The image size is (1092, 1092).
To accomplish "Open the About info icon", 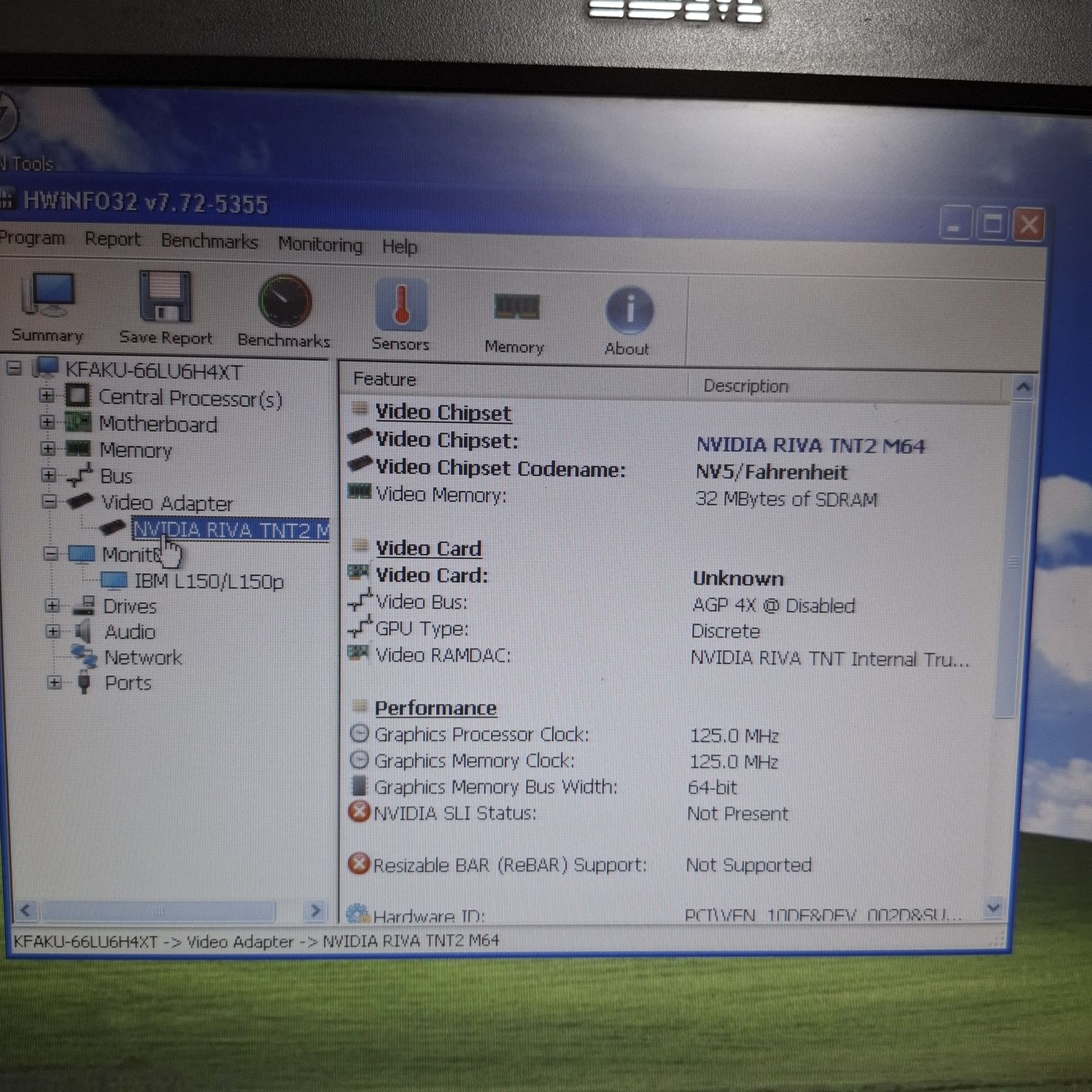I will [x=629, y=311].
